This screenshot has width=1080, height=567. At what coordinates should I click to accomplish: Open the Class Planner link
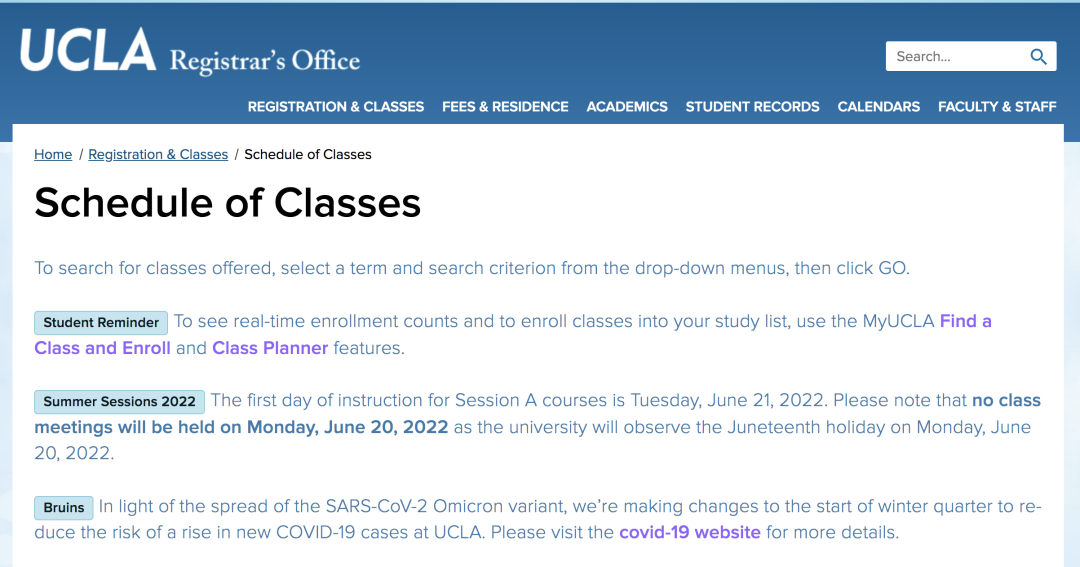[270, 348]
